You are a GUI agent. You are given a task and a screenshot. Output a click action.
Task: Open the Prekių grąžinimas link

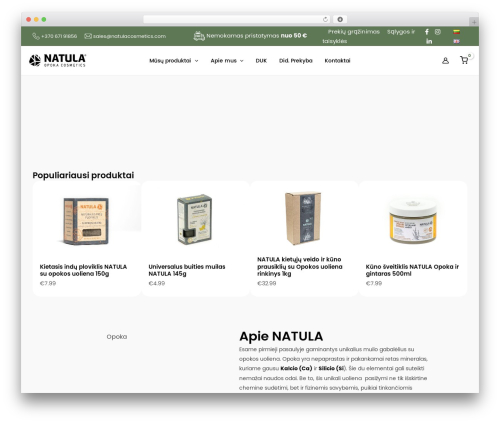354,32
